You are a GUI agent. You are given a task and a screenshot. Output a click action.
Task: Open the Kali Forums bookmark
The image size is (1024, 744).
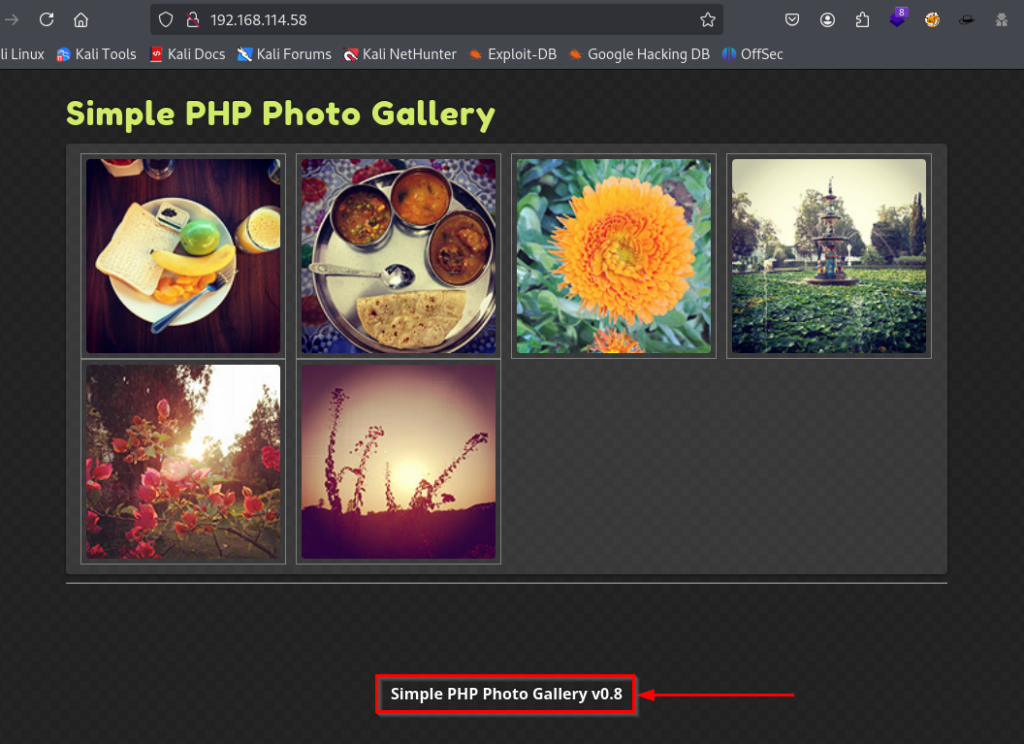click(284, 54)
